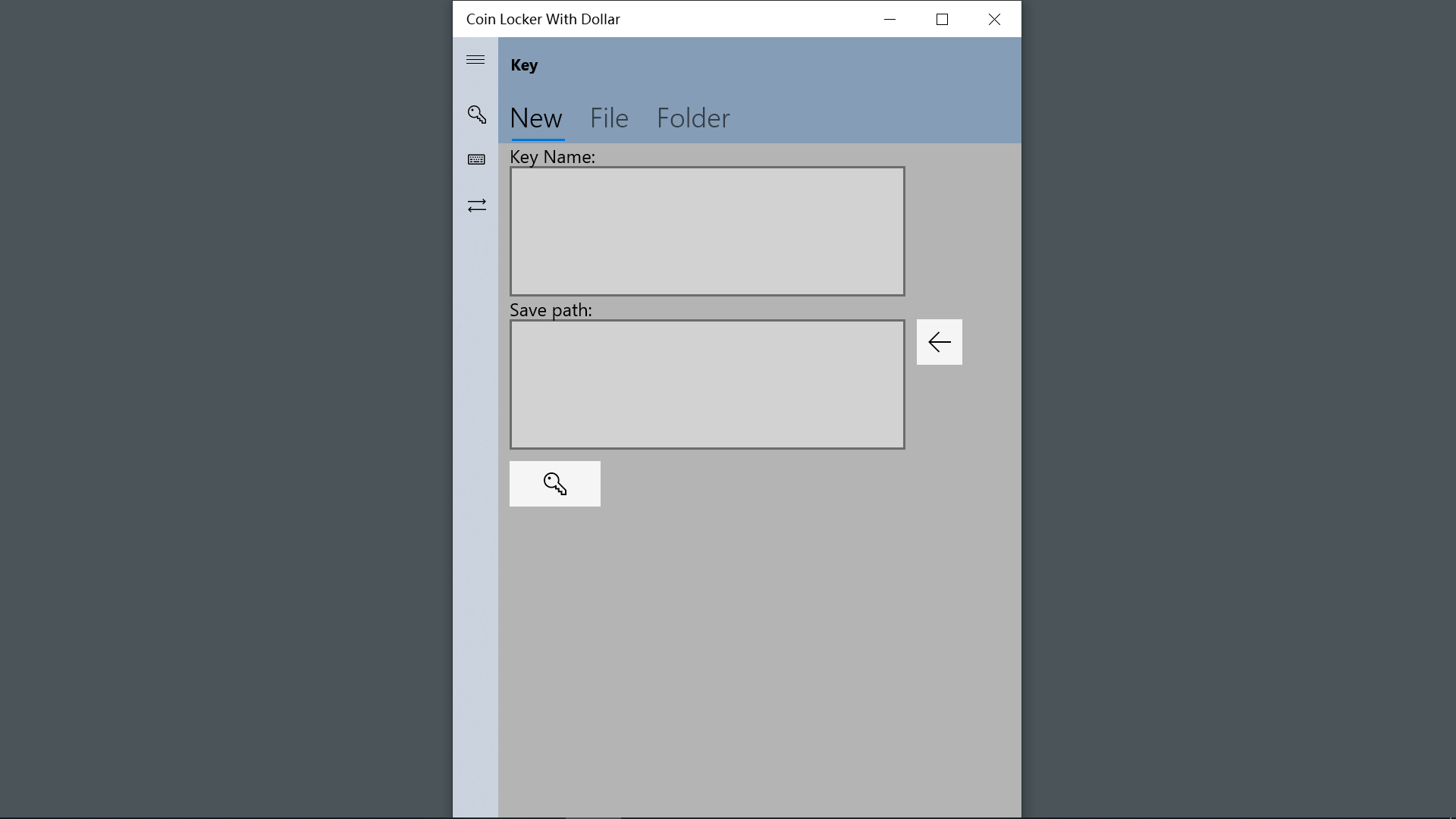Open the keyboard page in sidebar
The width and height of the screenshot is (1456, 819).
[x=476, y=159]
